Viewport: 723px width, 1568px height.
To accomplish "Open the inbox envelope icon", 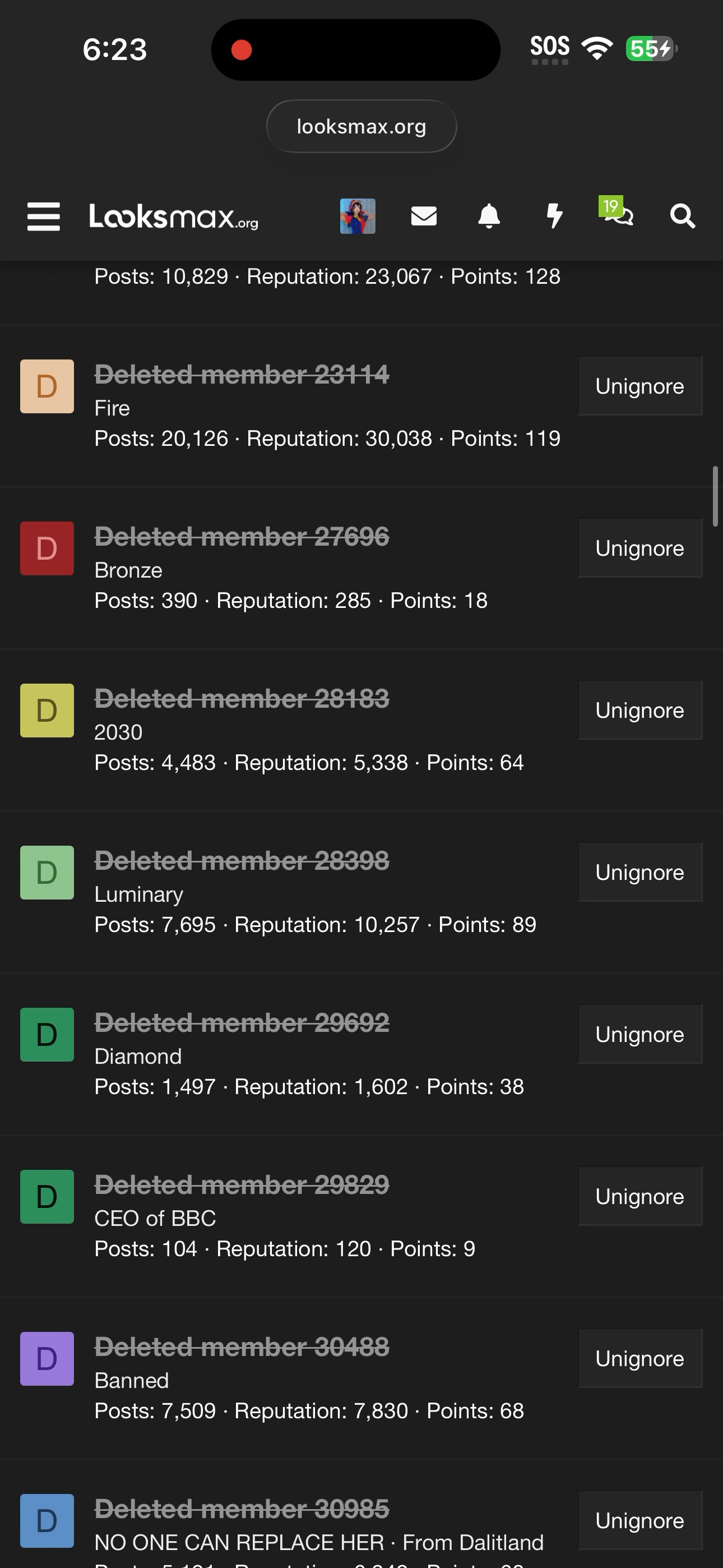I will tap(424, 216).
